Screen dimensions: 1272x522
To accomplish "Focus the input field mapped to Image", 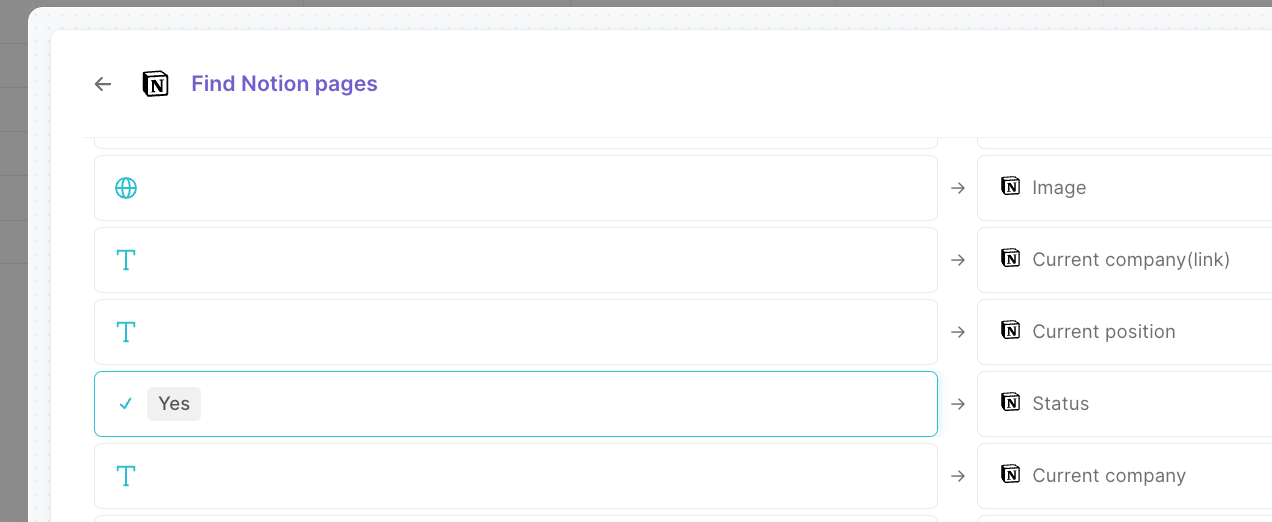I will pyautogui.click(x=516, y=188).
